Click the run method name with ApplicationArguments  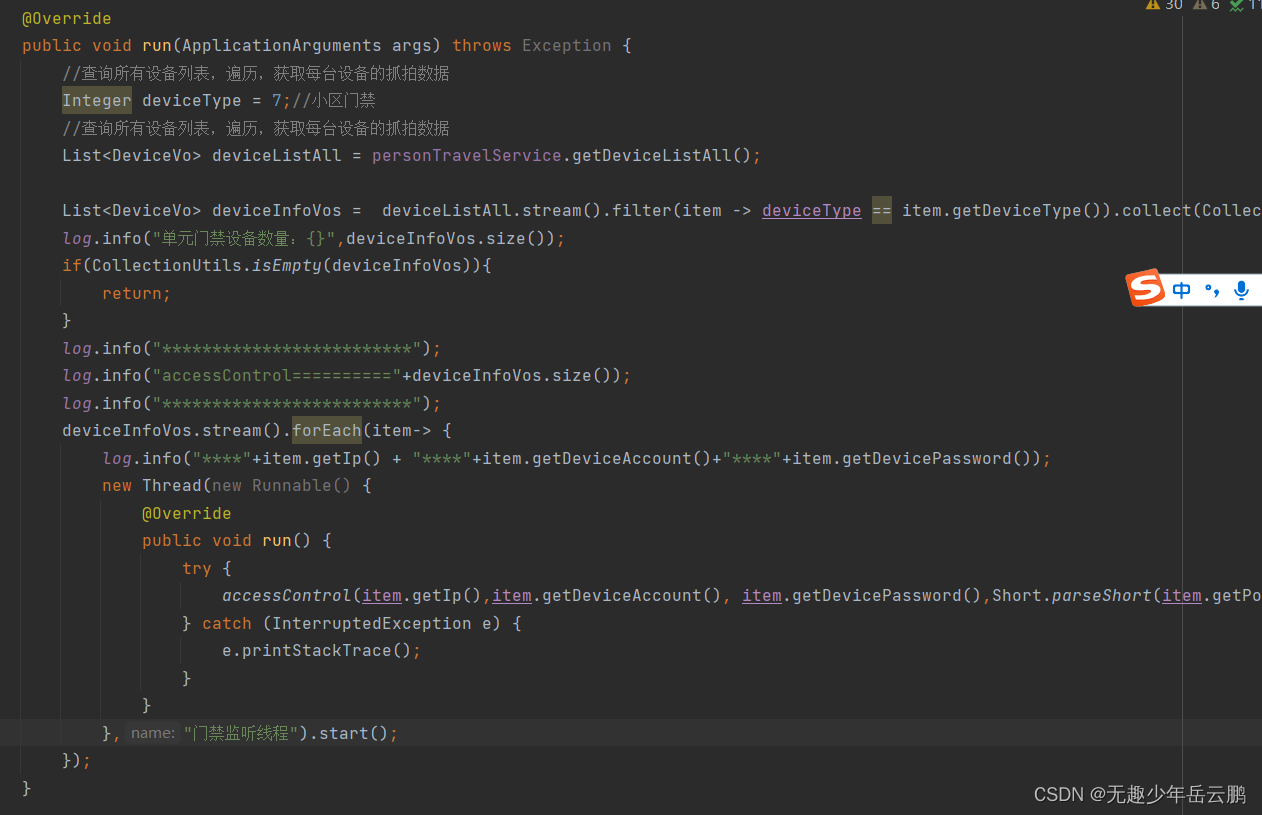[x=157, y=45]
